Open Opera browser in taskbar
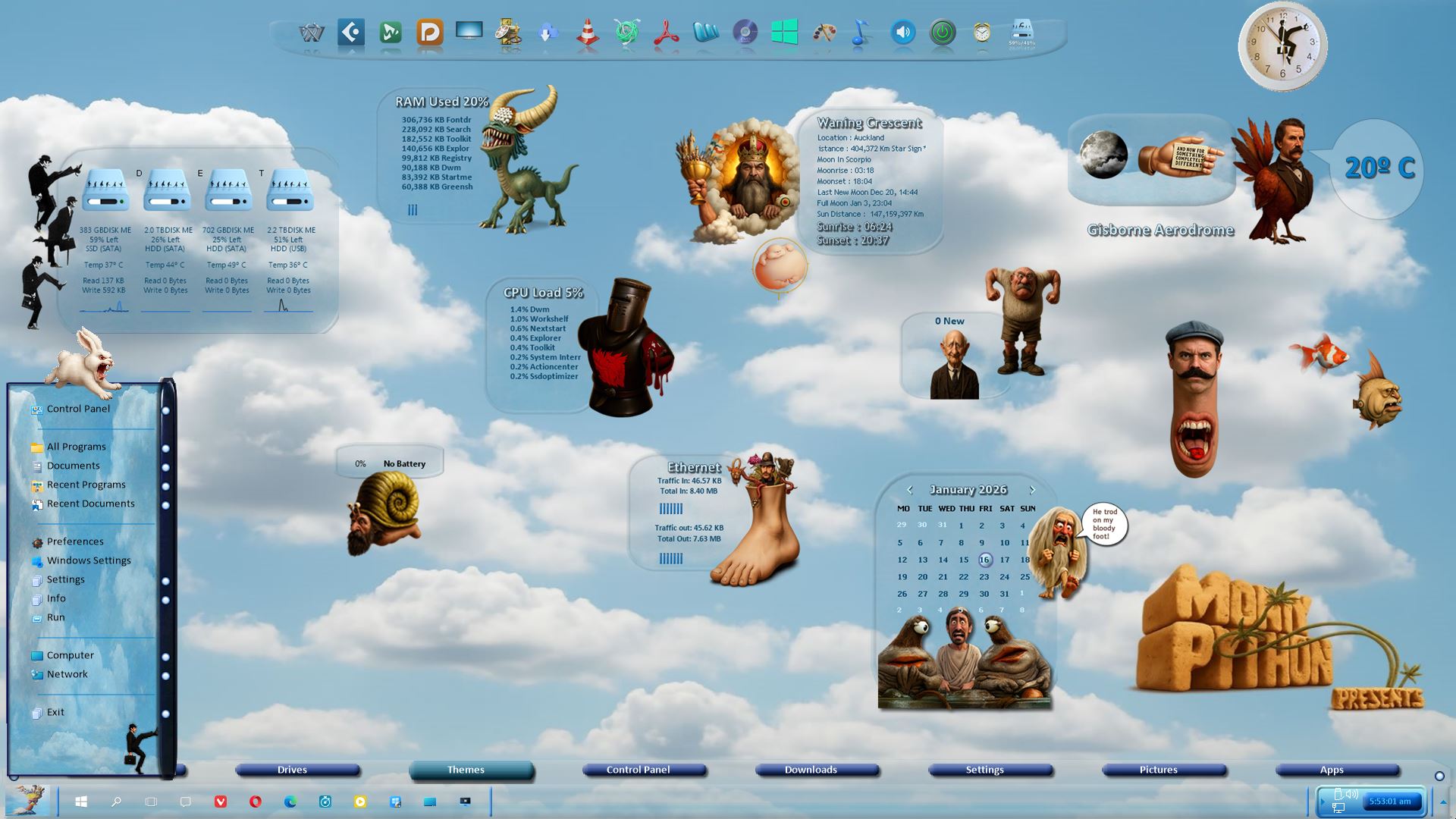Viewport: 1456px width, 819px height. point(256,802)
